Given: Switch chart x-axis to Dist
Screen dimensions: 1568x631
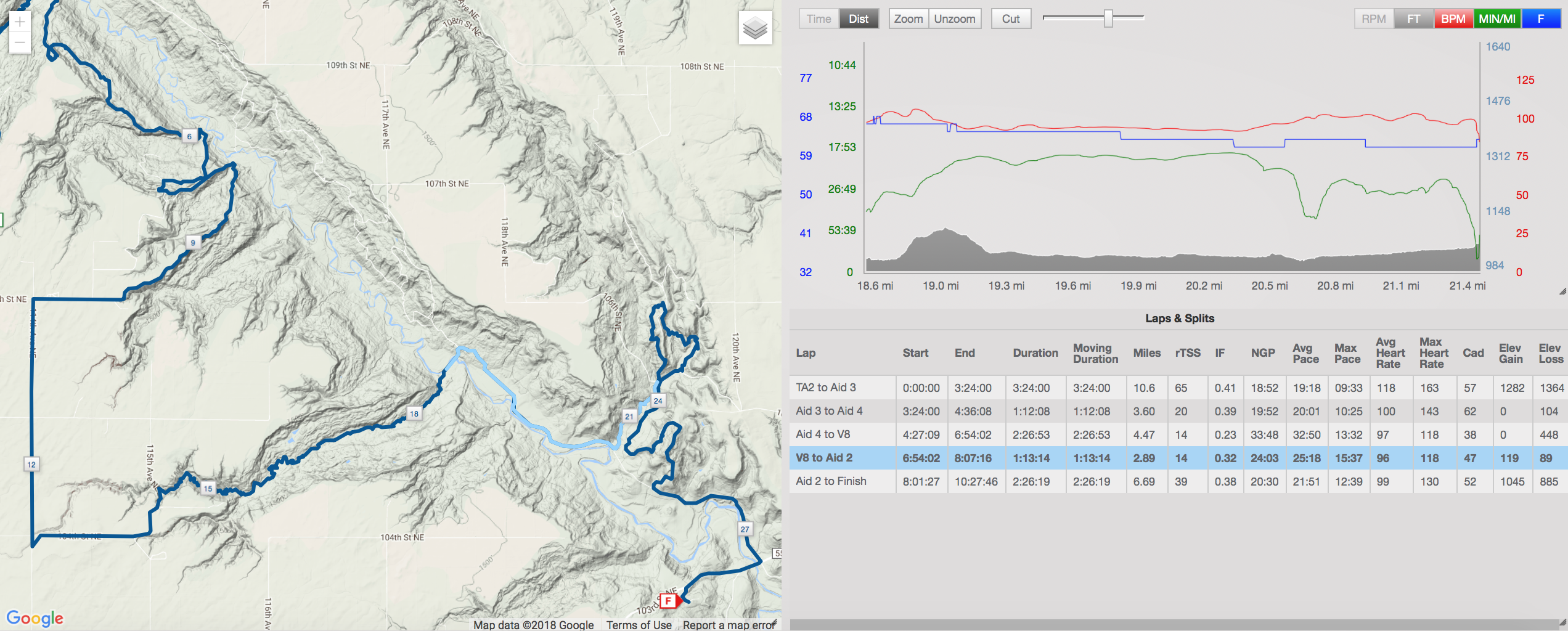Looking at the screenshot, I should point(859,18).
